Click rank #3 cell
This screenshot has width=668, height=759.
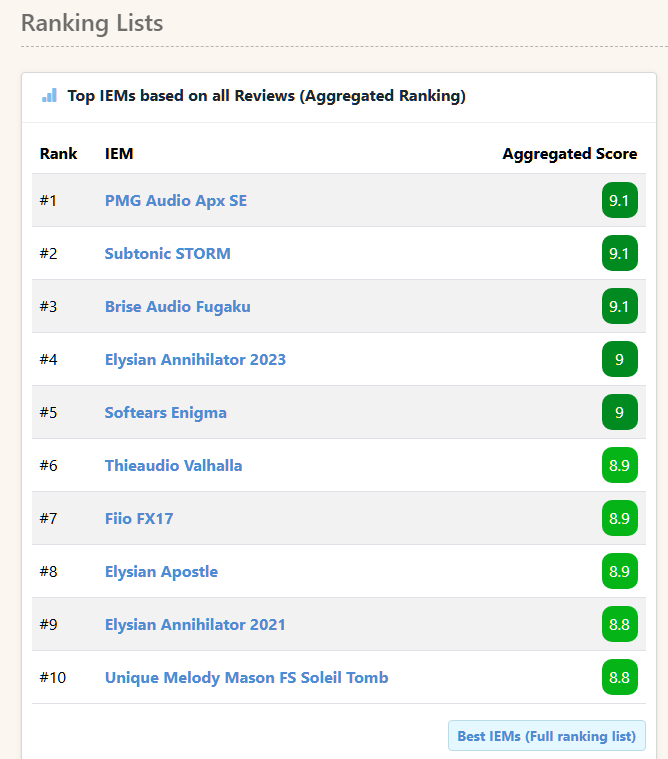point(48,306)
